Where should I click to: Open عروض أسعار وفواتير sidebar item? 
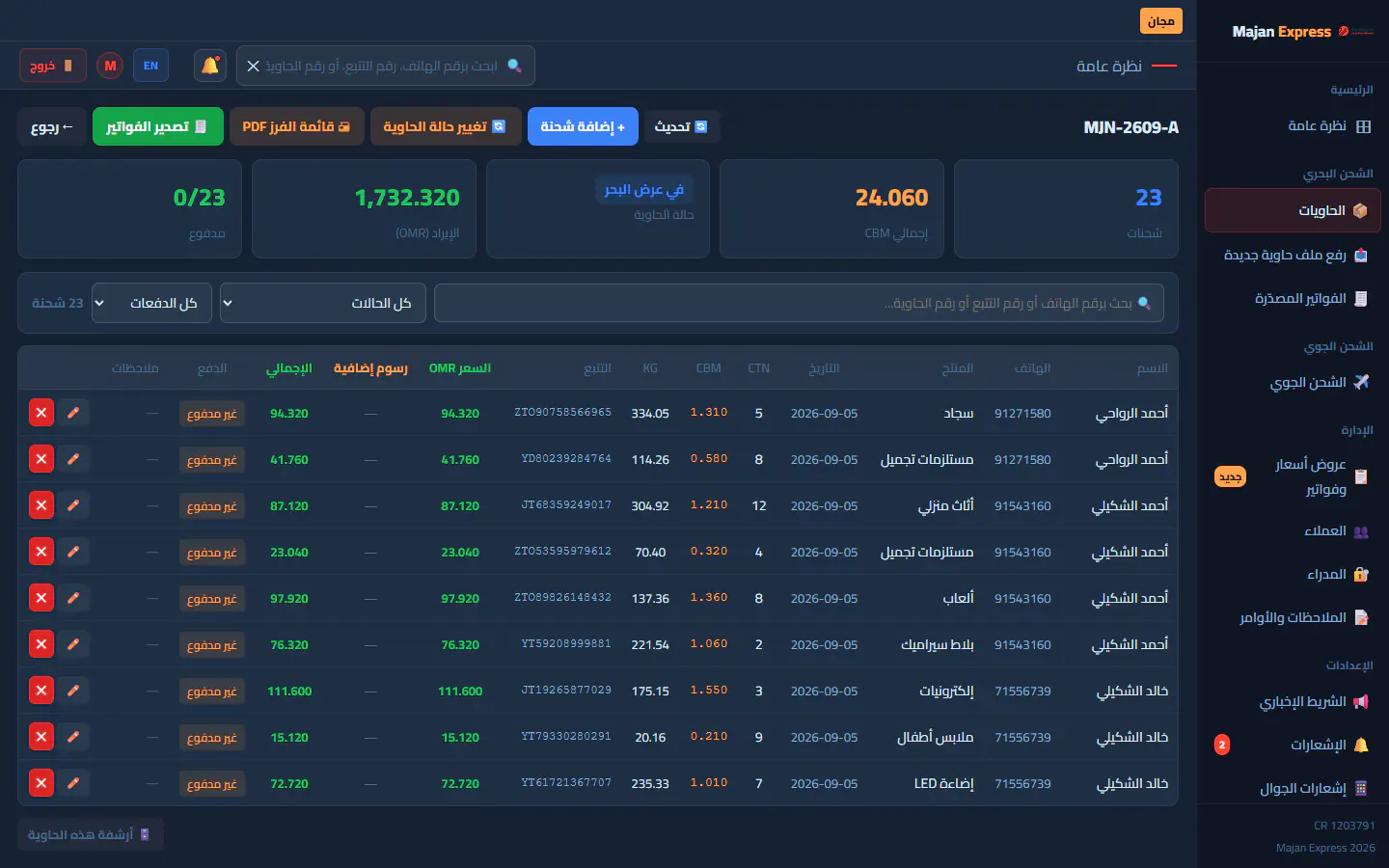(1293, 476)
